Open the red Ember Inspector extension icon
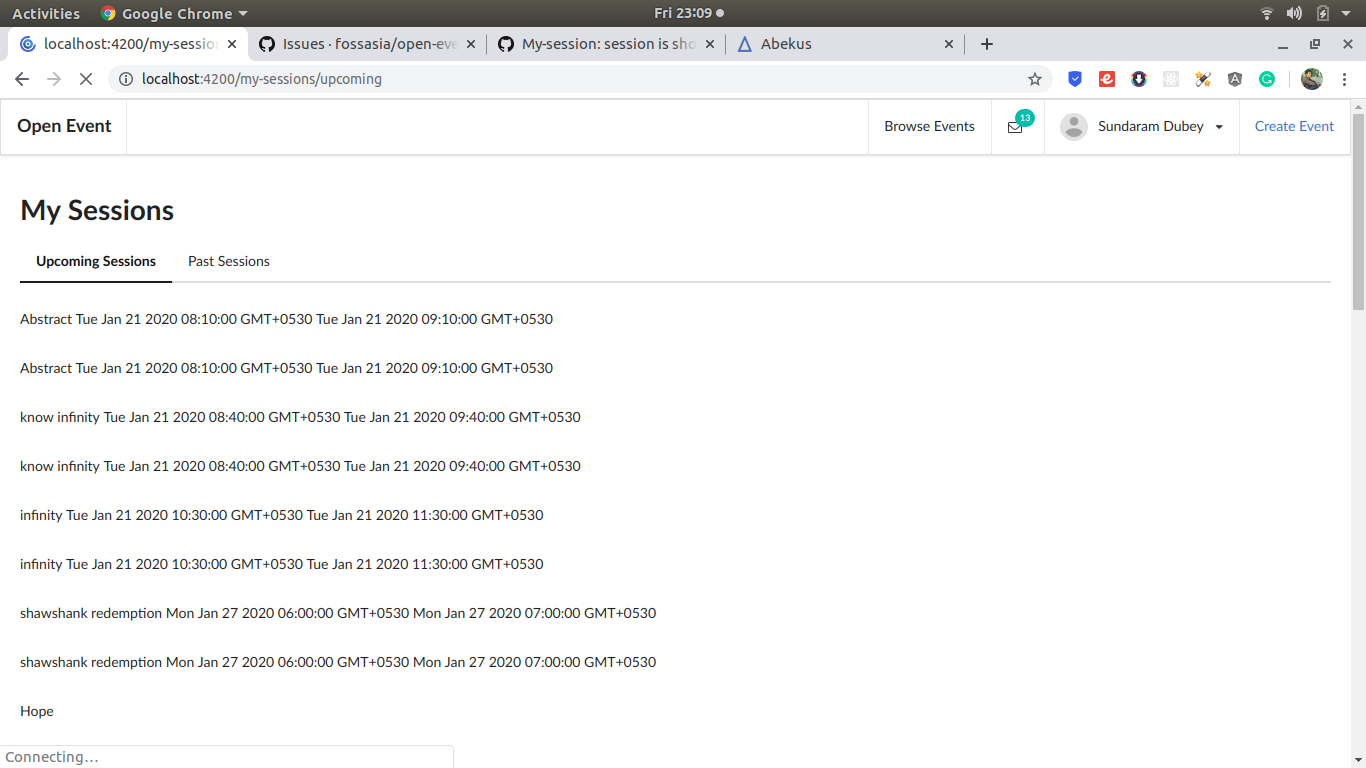Image resolution: width=1366 pixels, height=768 pixels. point(1107,79)
